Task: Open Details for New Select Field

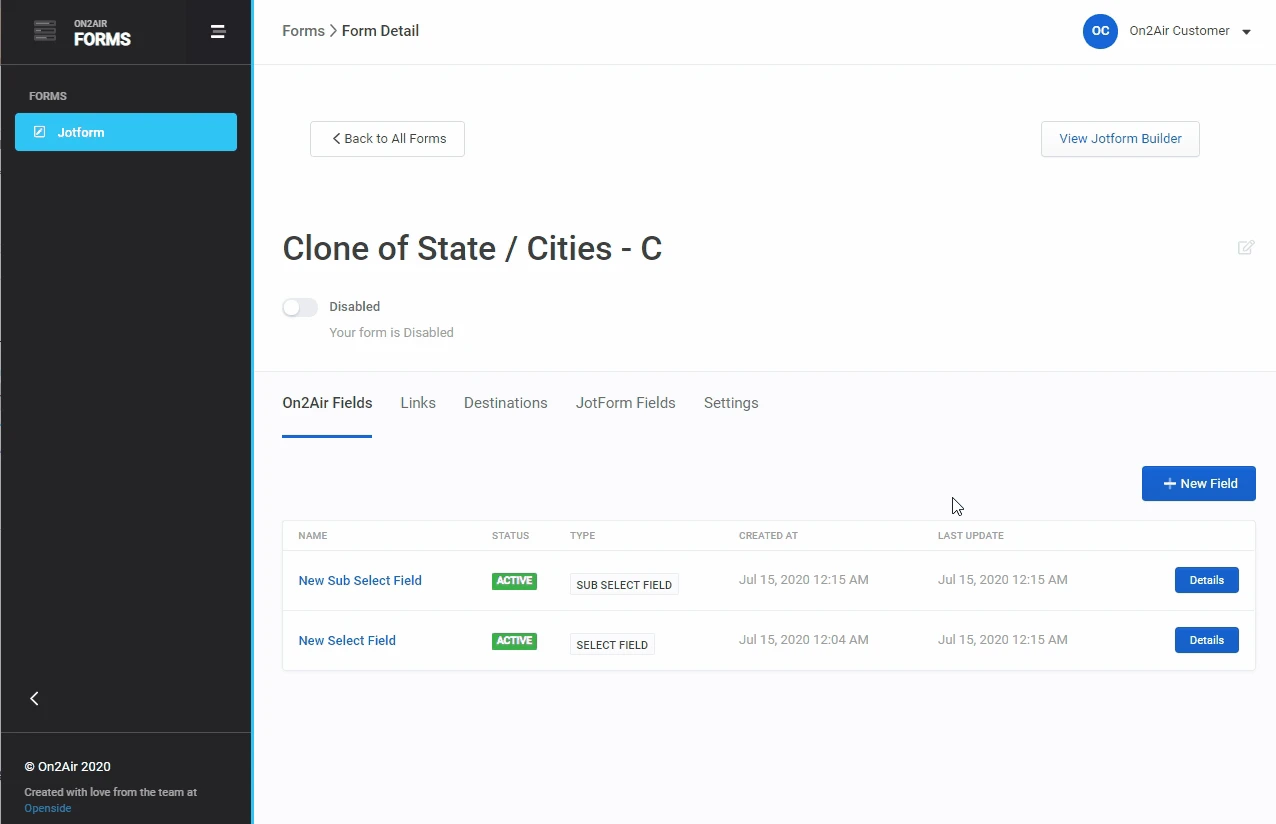Action: pyautogui.click(x=1206, y=640)
